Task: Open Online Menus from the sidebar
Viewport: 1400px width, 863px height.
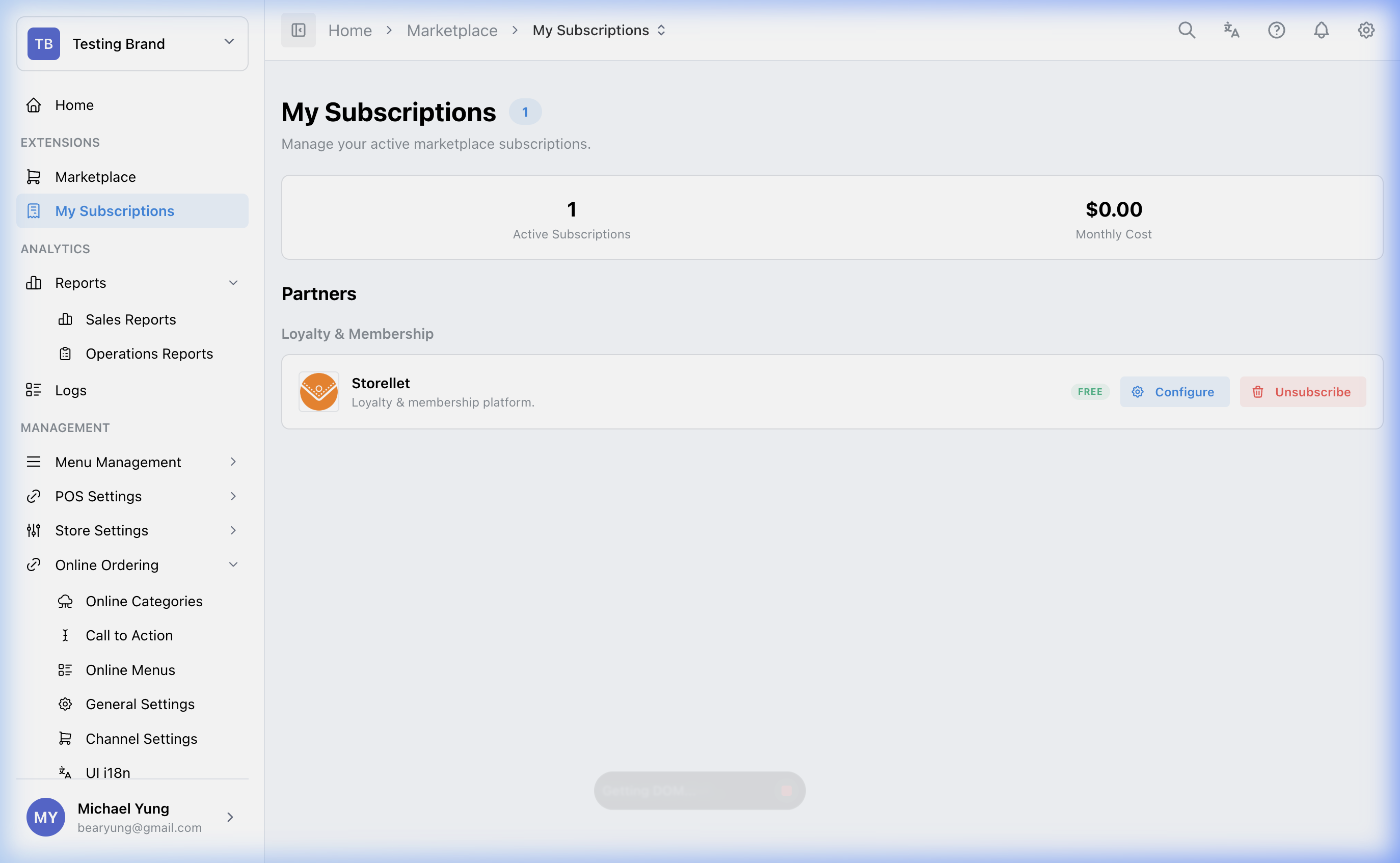Action: 130,669
